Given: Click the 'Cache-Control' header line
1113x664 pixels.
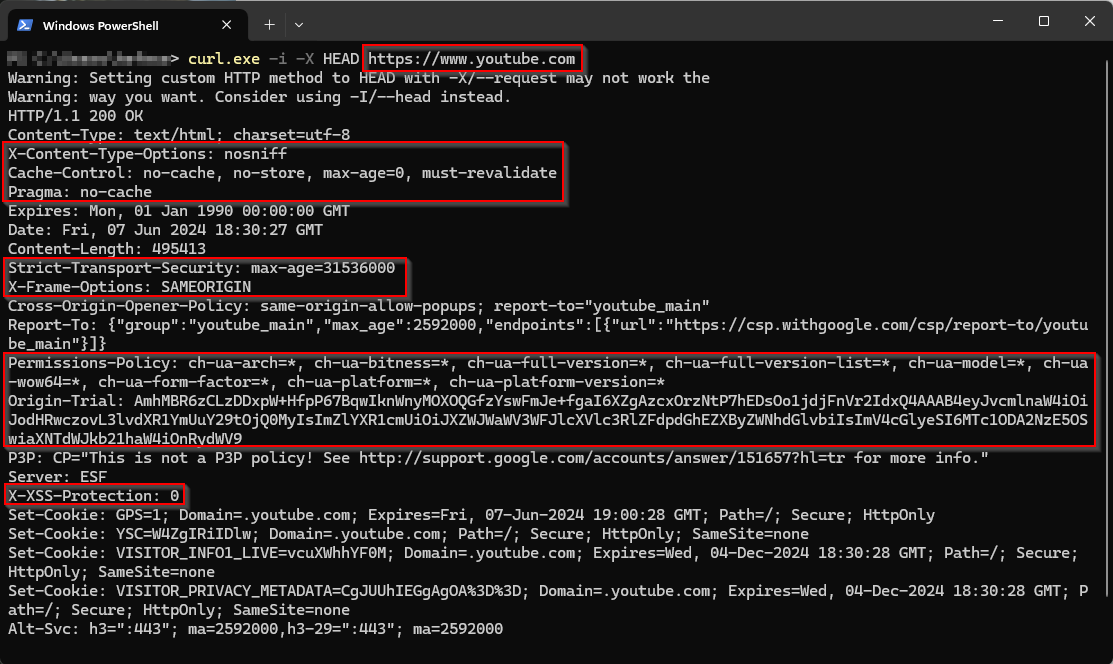Looking at the screenshot, I should click(283, 173).
